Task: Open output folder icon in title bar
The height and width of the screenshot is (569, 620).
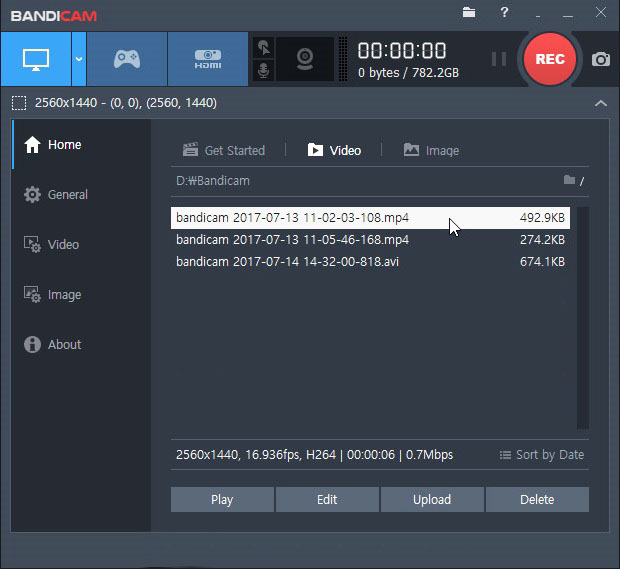Action: (469, 12)
